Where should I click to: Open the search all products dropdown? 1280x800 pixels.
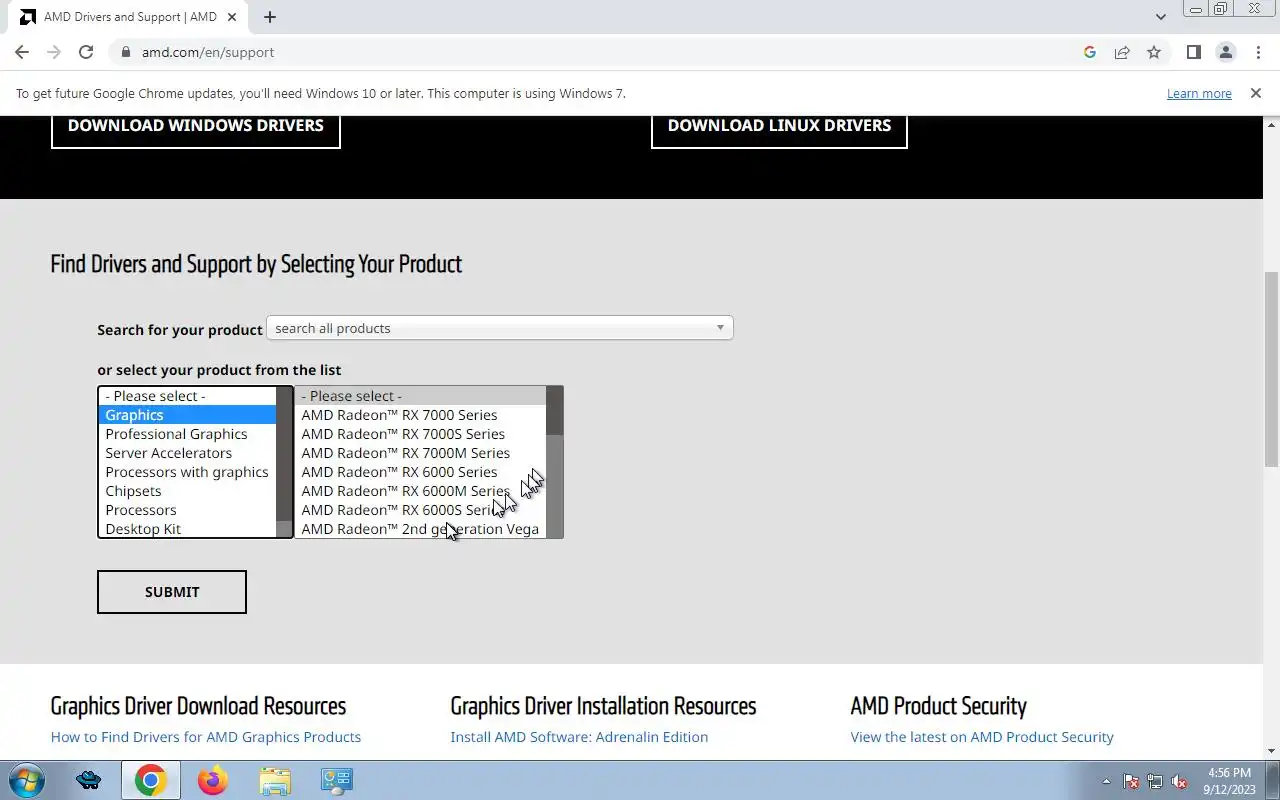(x=499, y=328)
